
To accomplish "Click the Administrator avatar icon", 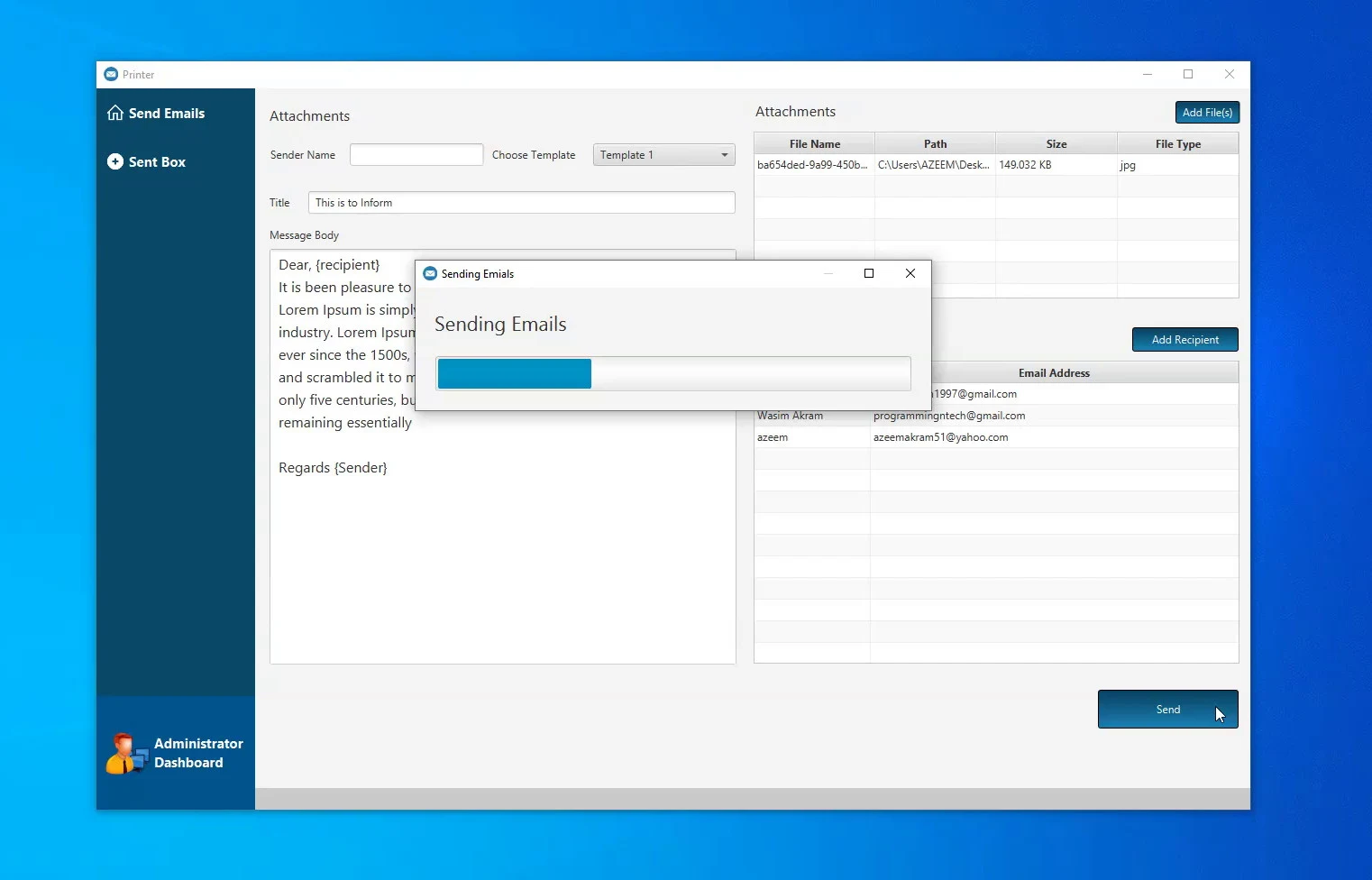I will [x=125, y=754].
